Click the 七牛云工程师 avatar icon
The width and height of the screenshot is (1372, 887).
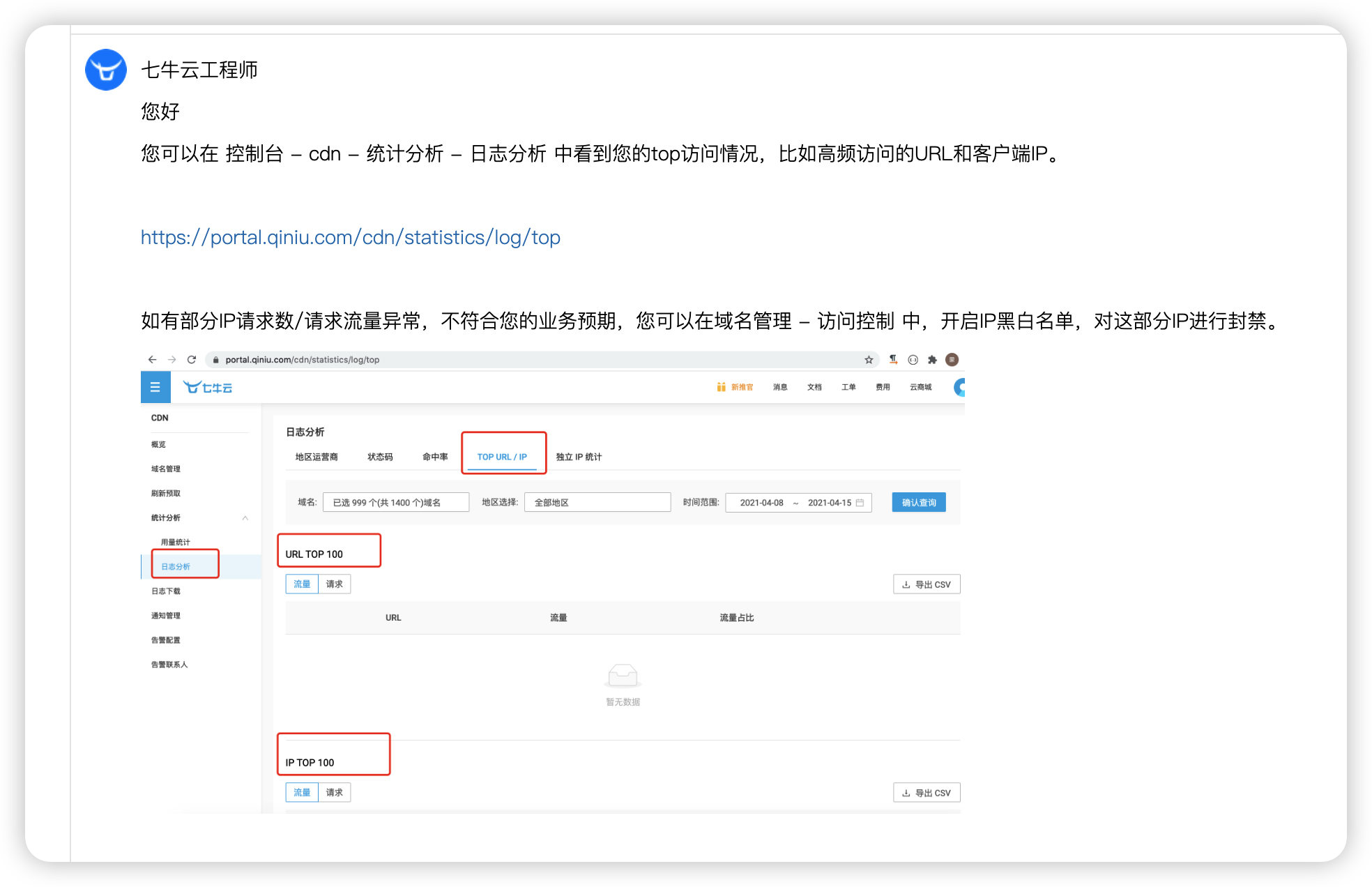106,70
